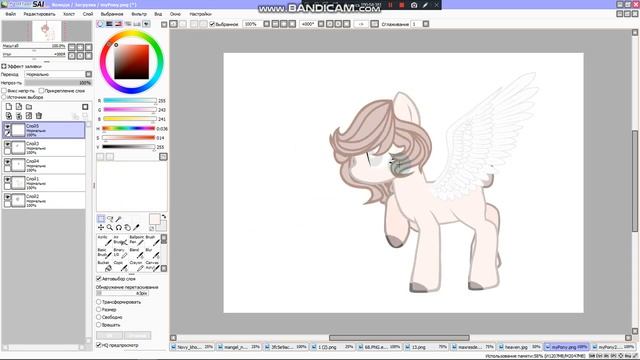The height and width of the screenshot is (360, 640).
Task: Choose the Ballpoint Pen preset
Action: point(136,240)
